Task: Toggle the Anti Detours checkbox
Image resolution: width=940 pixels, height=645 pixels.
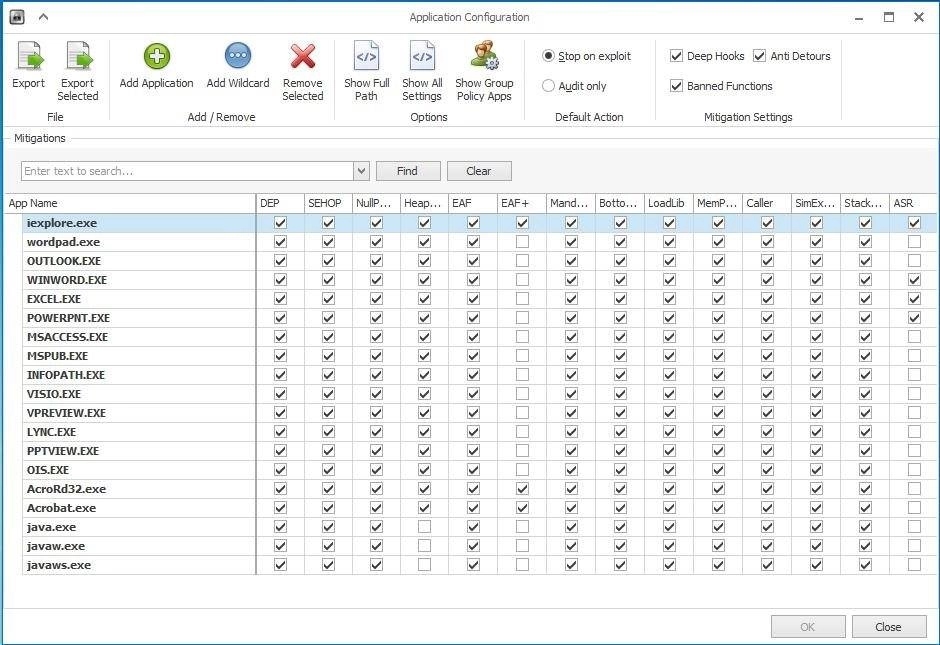Action: point(760,56)
